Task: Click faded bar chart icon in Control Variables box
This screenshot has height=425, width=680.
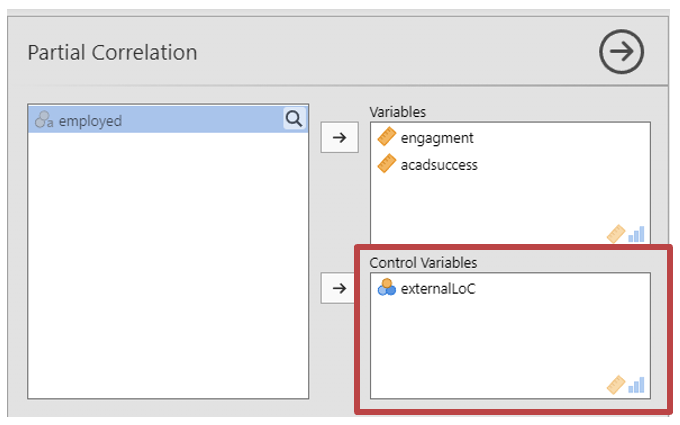Action: pyautogui.click(x=636, y=385)
